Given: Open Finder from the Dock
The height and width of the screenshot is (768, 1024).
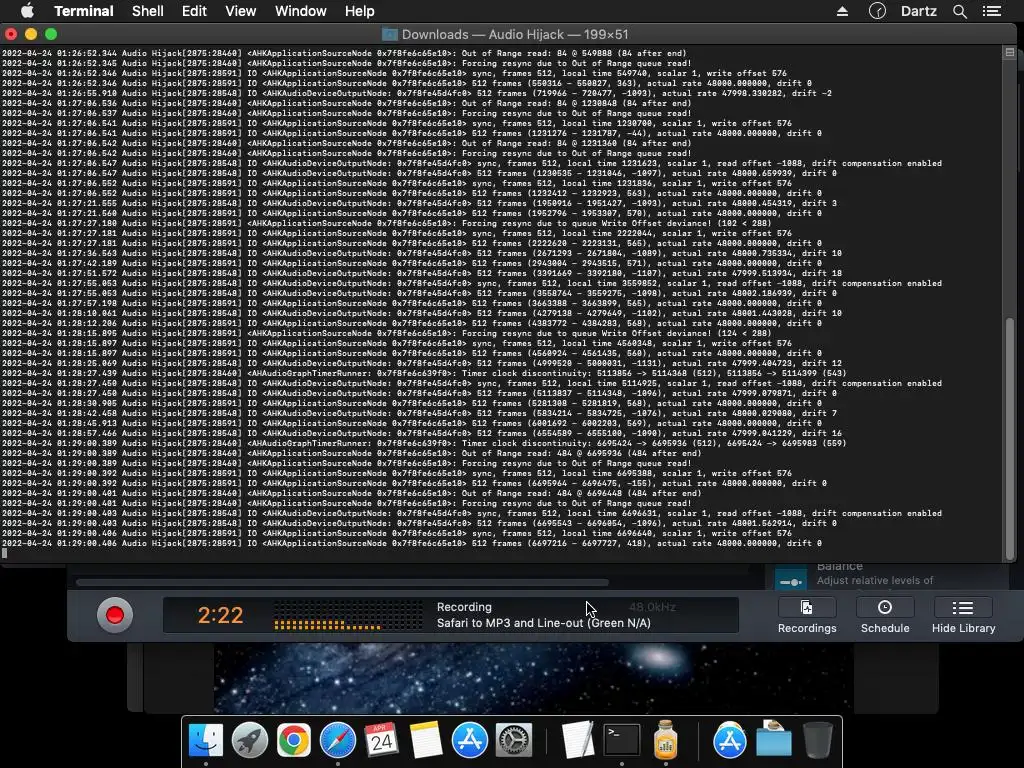Looking at the screenshot, I should click(206, 741).
